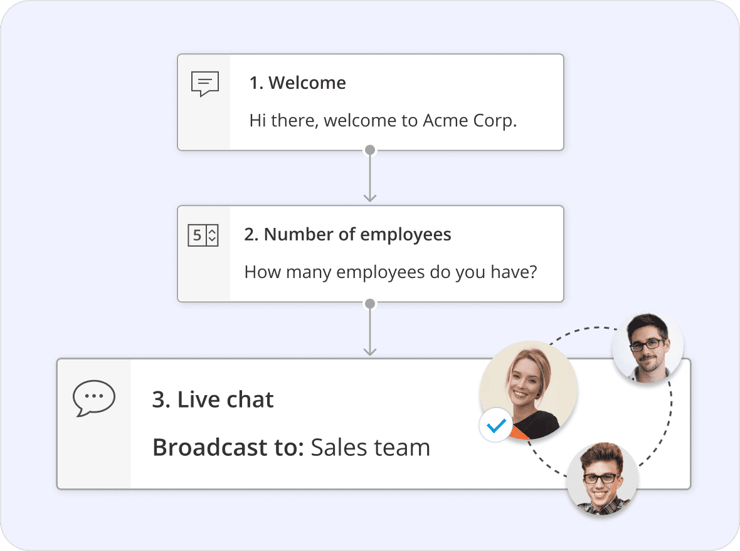Click the dashed circle linking the avatars

tap(670, 415)
